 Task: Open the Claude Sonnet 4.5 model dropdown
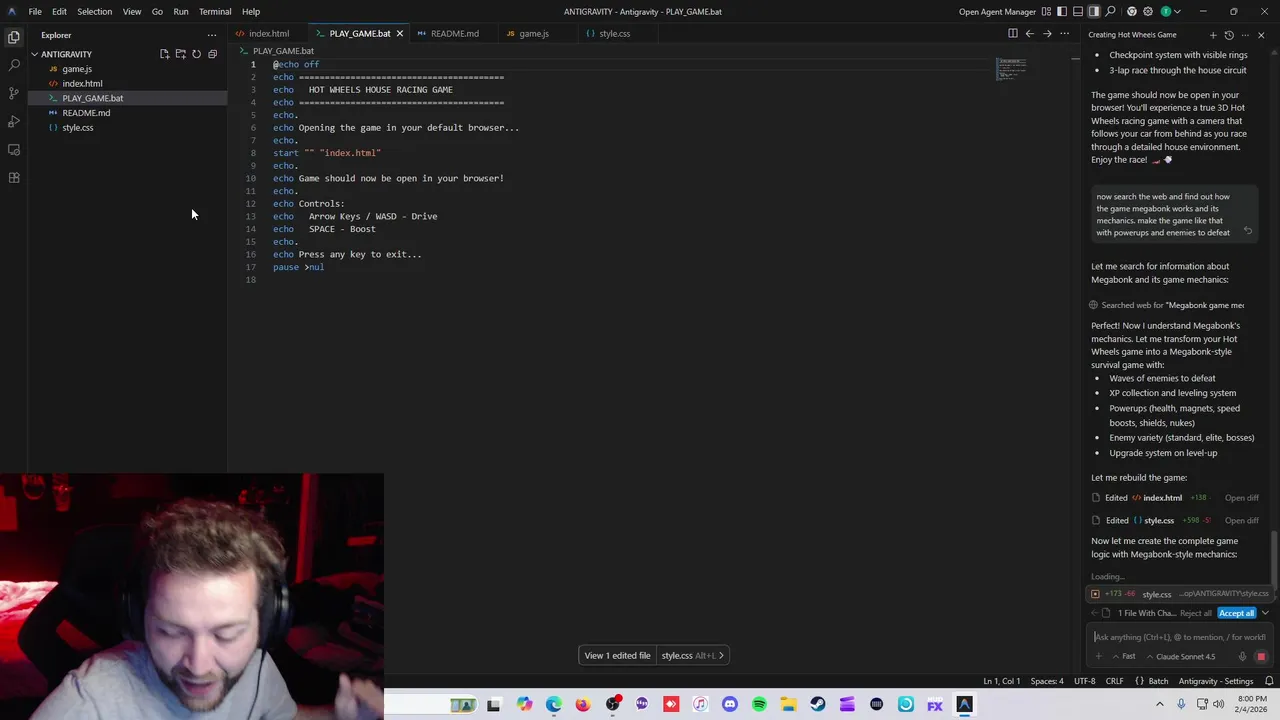coord(1181,657)
